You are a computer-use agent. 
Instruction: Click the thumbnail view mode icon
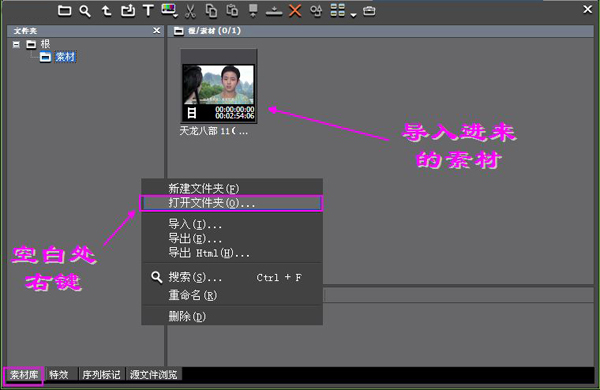[x=338, y=11]
